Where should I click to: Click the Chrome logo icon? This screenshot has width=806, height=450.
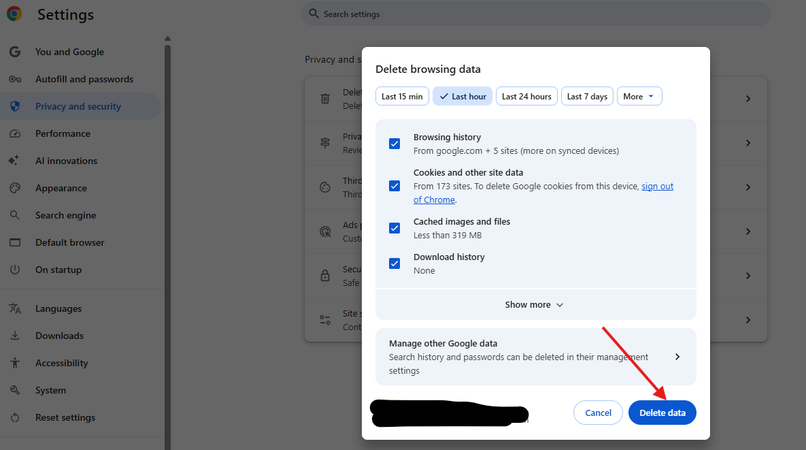coord(14,14)
